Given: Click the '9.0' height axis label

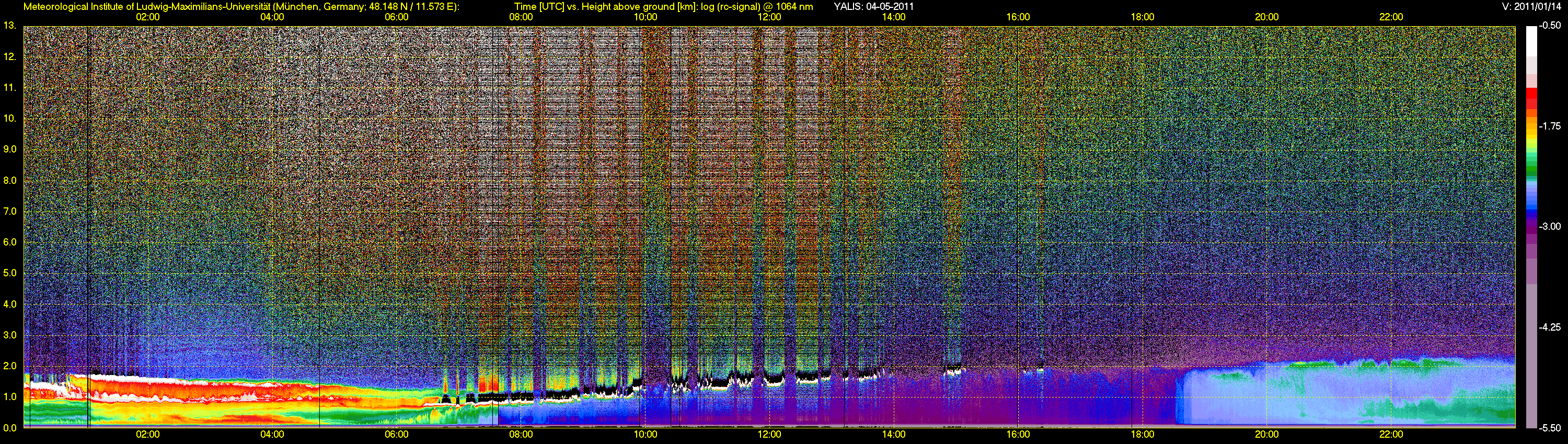Looking at the screenshot, I should [x=10, y=149].
